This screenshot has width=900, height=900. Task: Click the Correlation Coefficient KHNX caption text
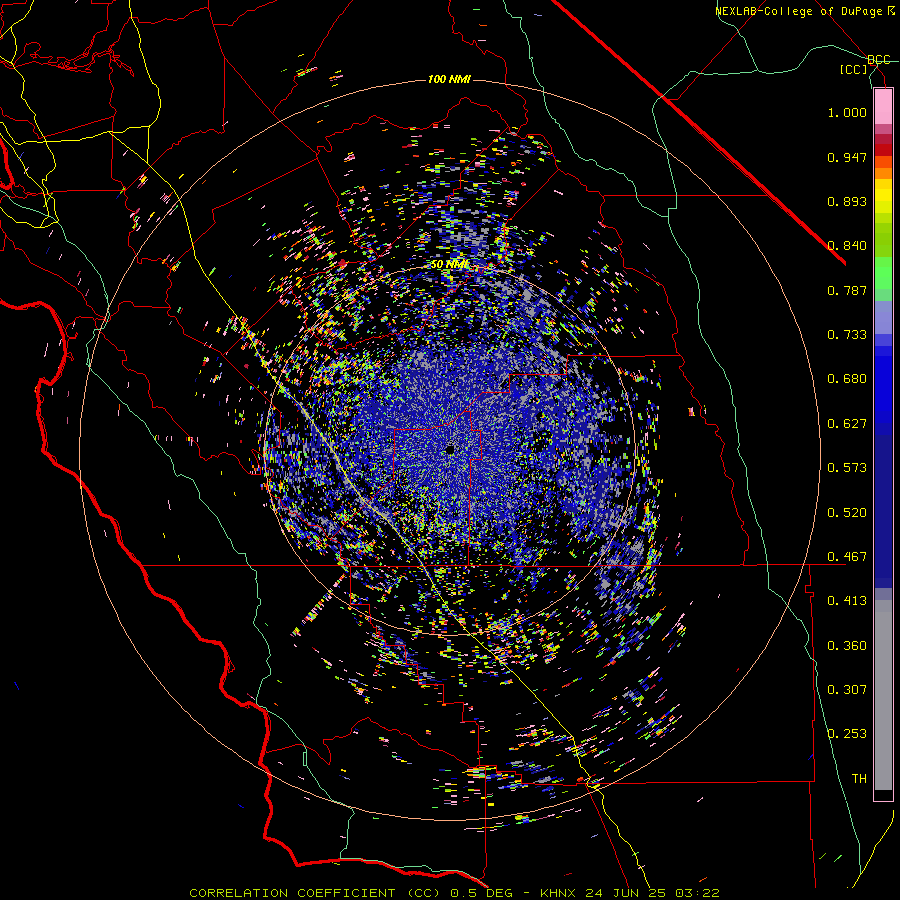point(454,893)
